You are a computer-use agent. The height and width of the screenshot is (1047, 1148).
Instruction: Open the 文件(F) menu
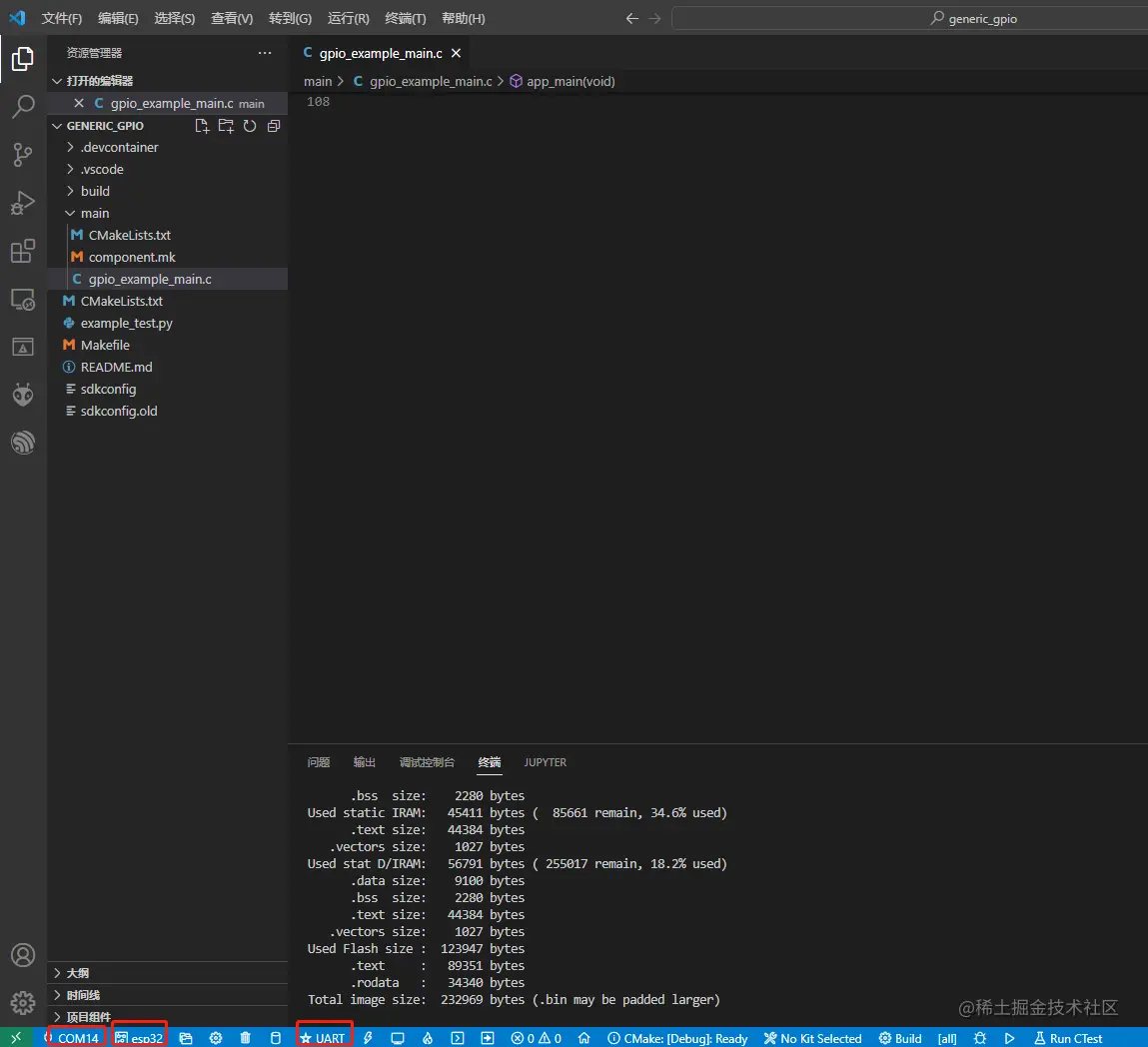pos(62,18)
